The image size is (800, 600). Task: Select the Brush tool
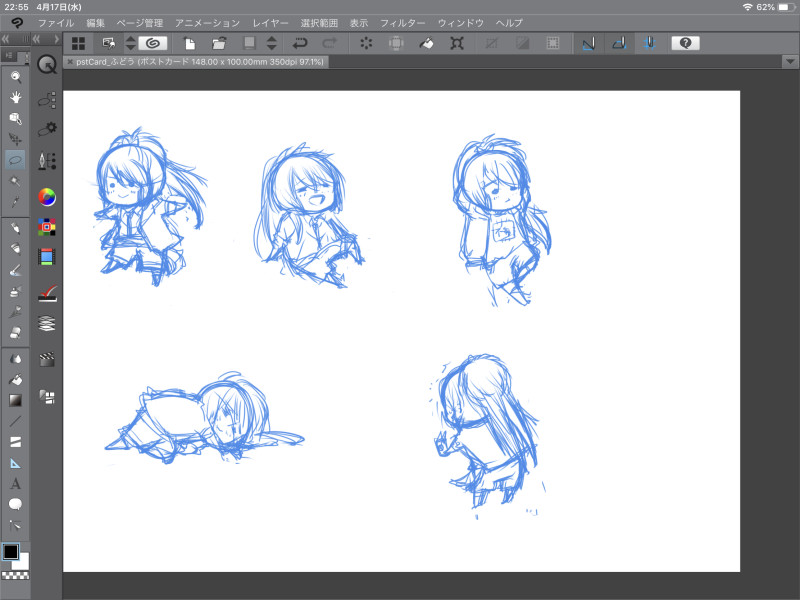coord(16,270)
